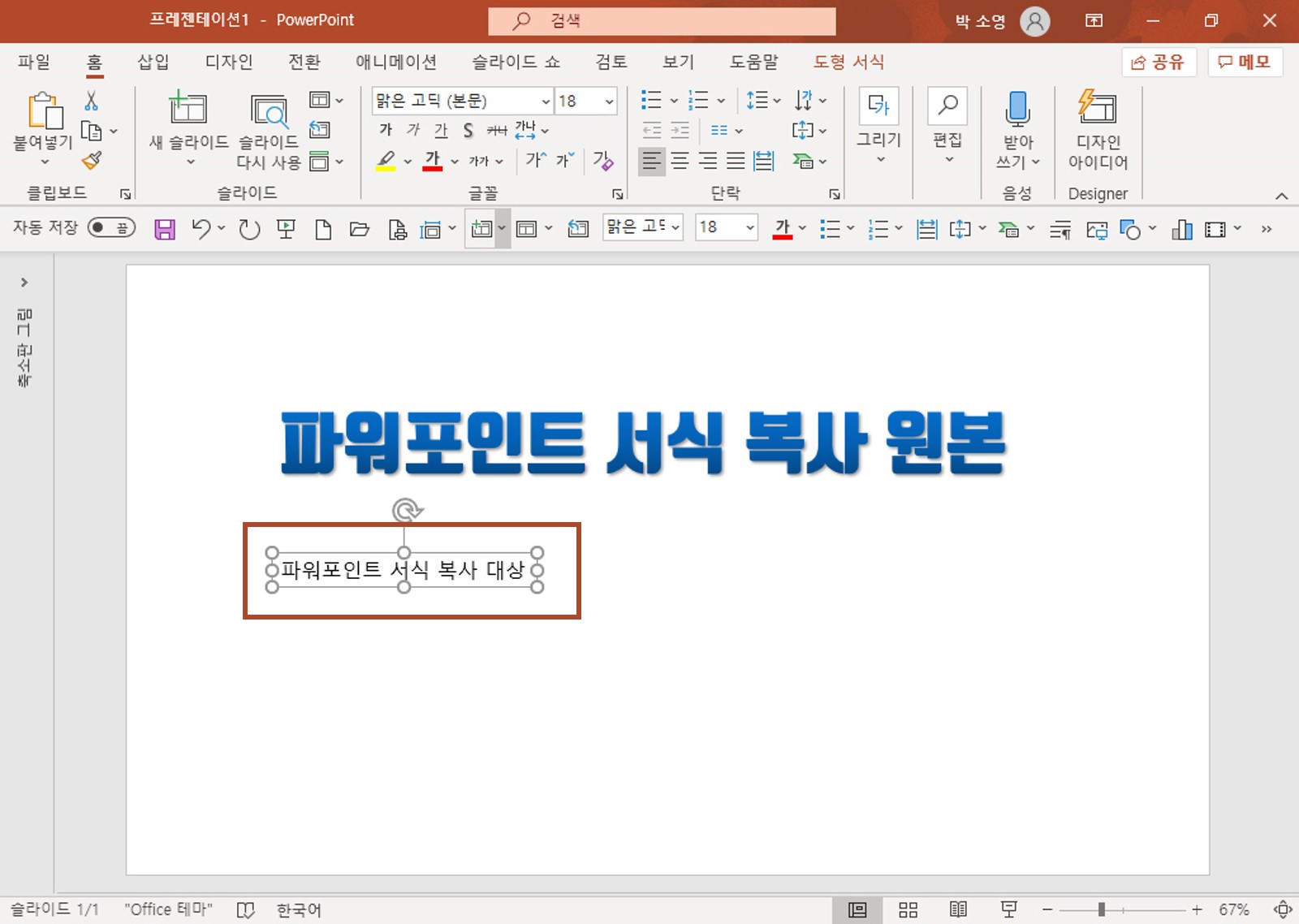This screenshot has width=1299, height=924.
Task: Switch to the 삽입 ribbon tab
Action: pos(153,62)
